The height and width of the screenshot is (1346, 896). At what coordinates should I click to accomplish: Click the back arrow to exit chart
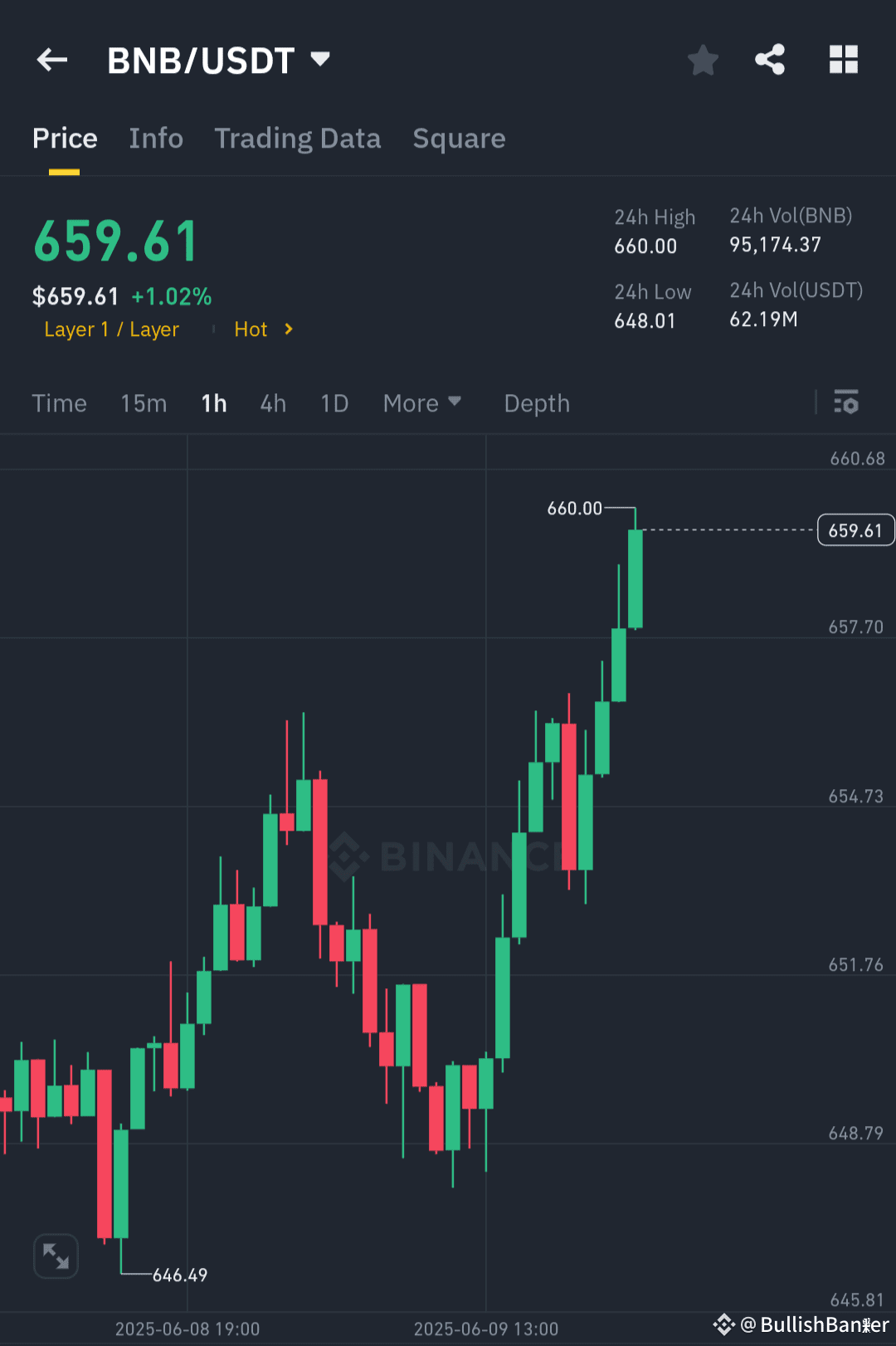tap(51, 59)
